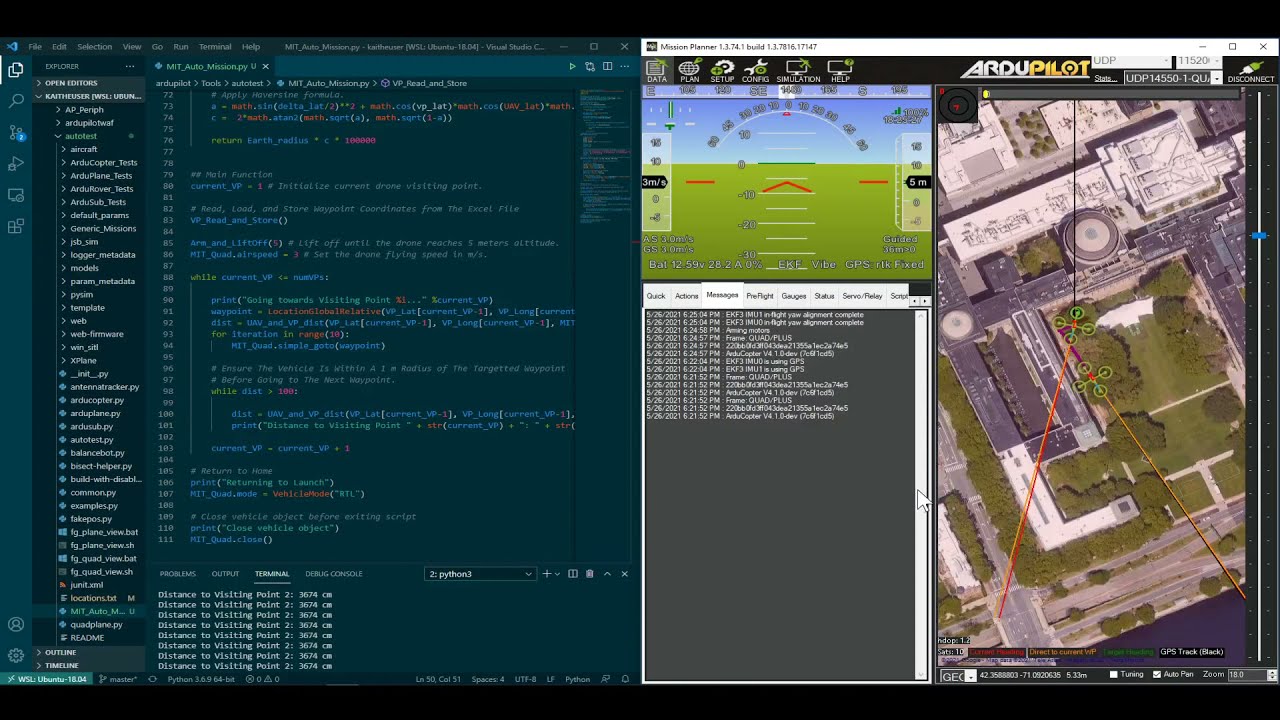Open the Terminal menu in VS Code
Screen dimensions: 1280x720
point(215,46)
